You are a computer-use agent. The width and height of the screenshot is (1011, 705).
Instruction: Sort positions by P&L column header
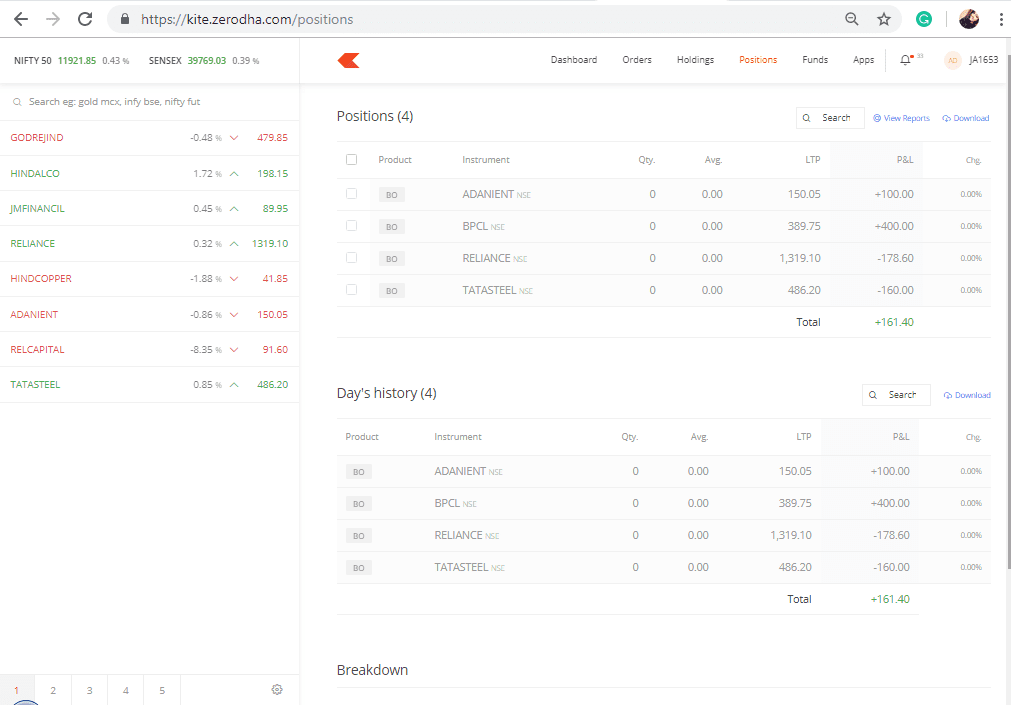tap(905, 160)
